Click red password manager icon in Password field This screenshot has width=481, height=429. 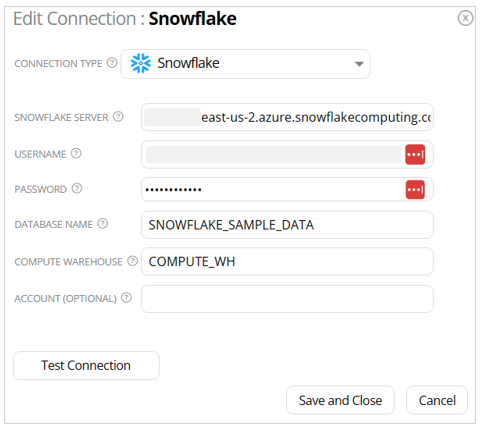coord(415,190)
